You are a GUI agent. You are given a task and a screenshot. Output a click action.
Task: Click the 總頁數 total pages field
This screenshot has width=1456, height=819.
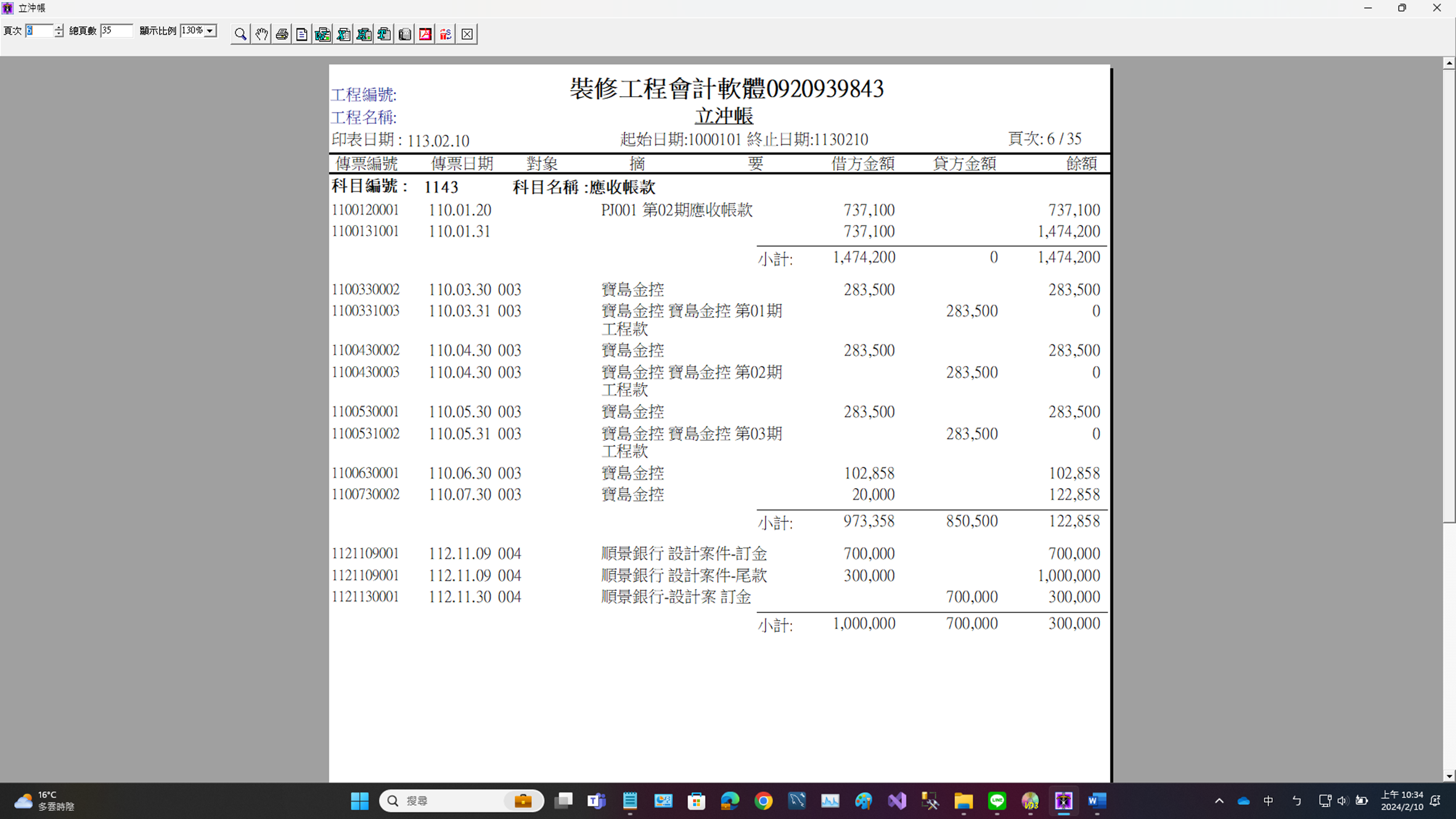[116, 31]
